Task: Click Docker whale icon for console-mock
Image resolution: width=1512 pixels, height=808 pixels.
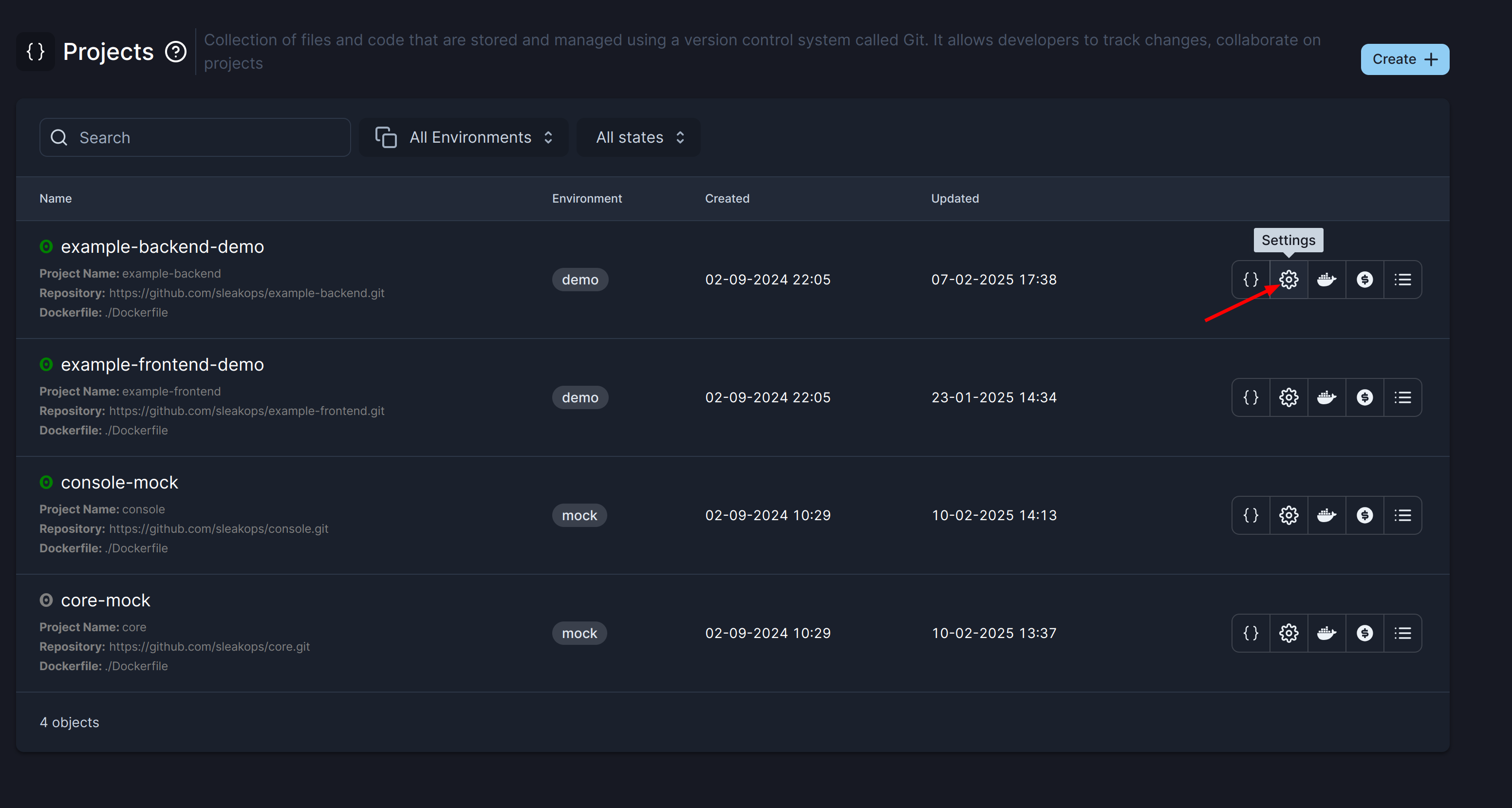Action: coord(1326,515)
